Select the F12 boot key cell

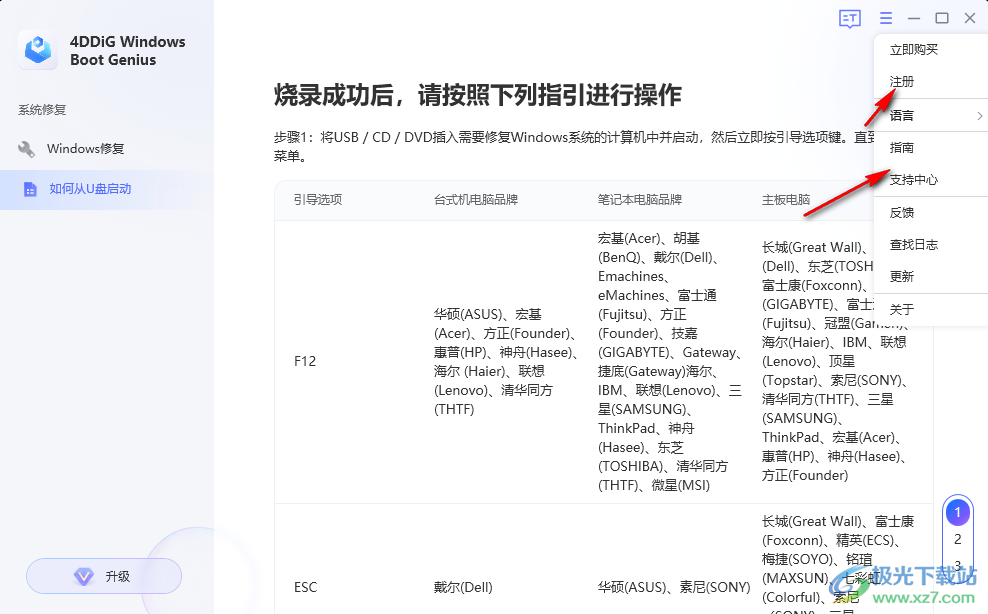pos(305,361)
